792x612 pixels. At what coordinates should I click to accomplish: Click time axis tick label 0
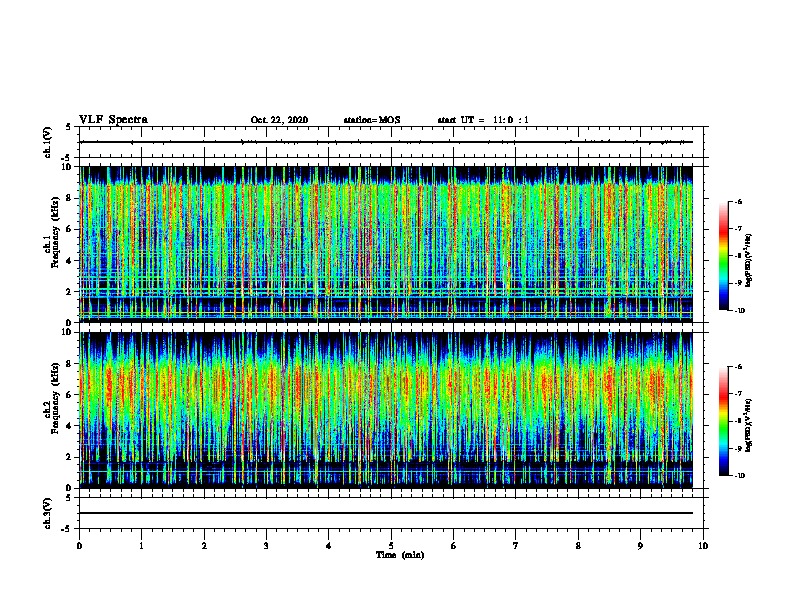(x=79, y=546)
